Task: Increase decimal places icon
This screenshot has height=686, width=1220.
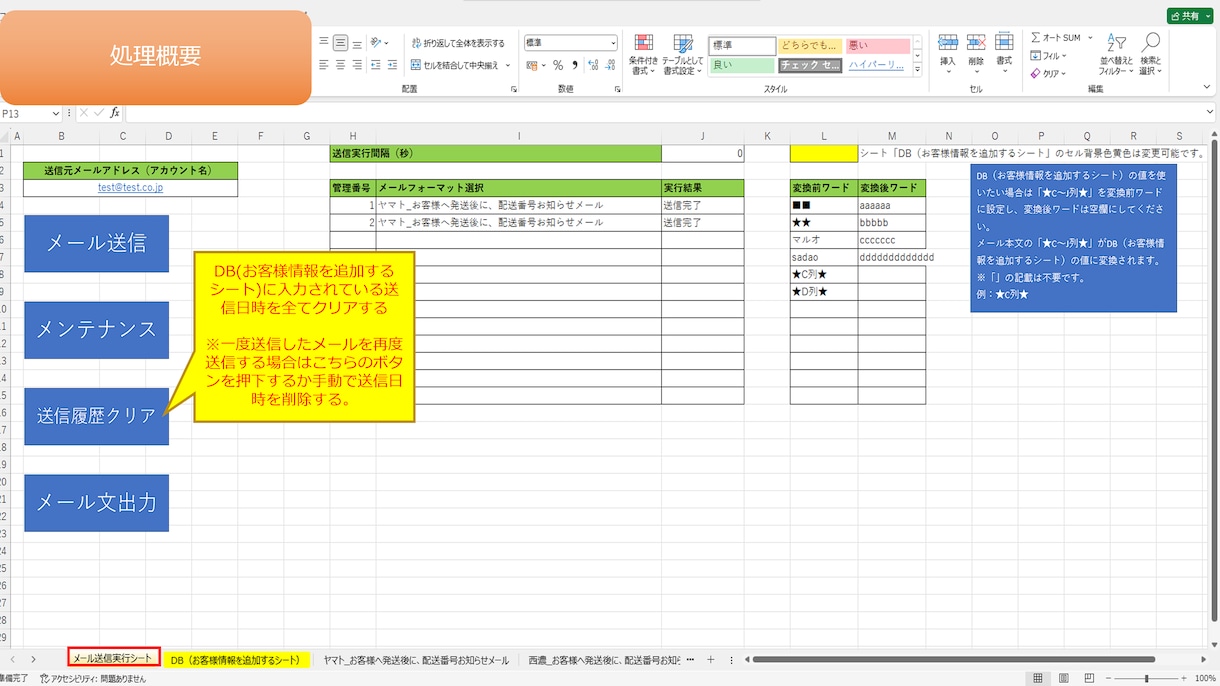Action: click(x=593, y=65)
